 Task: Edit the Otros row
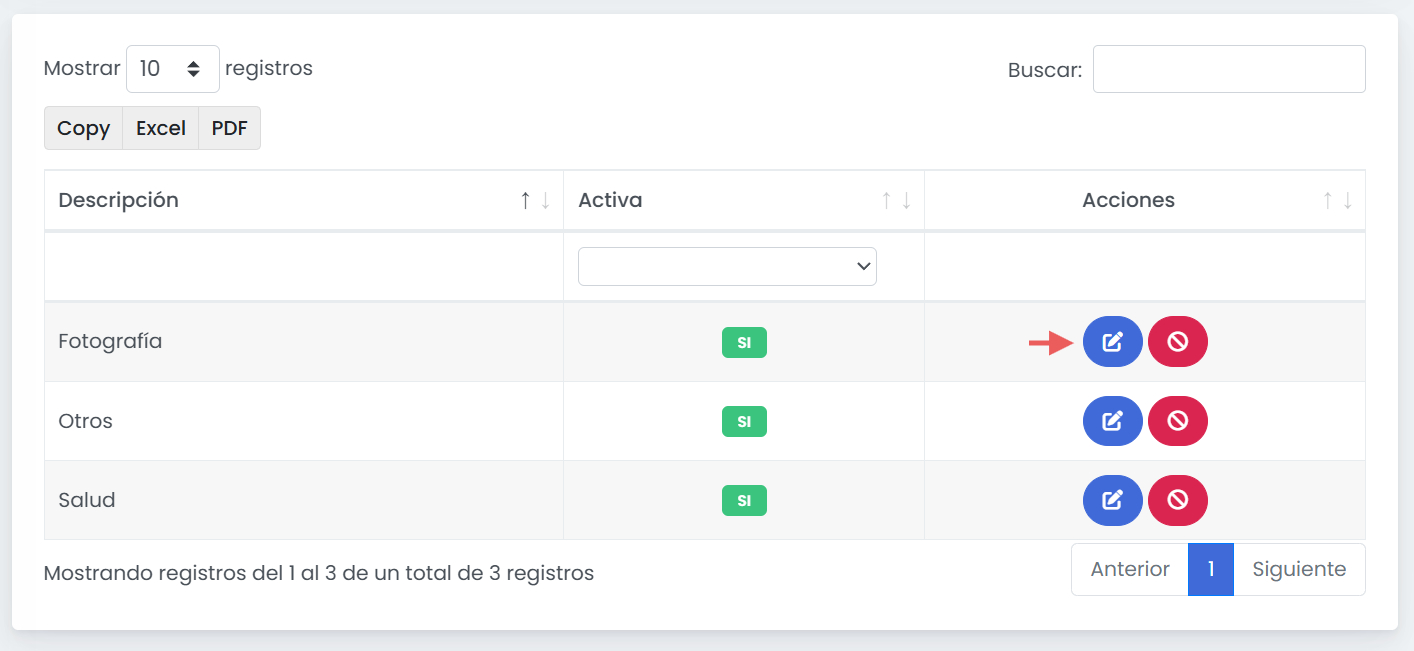[x=1112, y=421]
